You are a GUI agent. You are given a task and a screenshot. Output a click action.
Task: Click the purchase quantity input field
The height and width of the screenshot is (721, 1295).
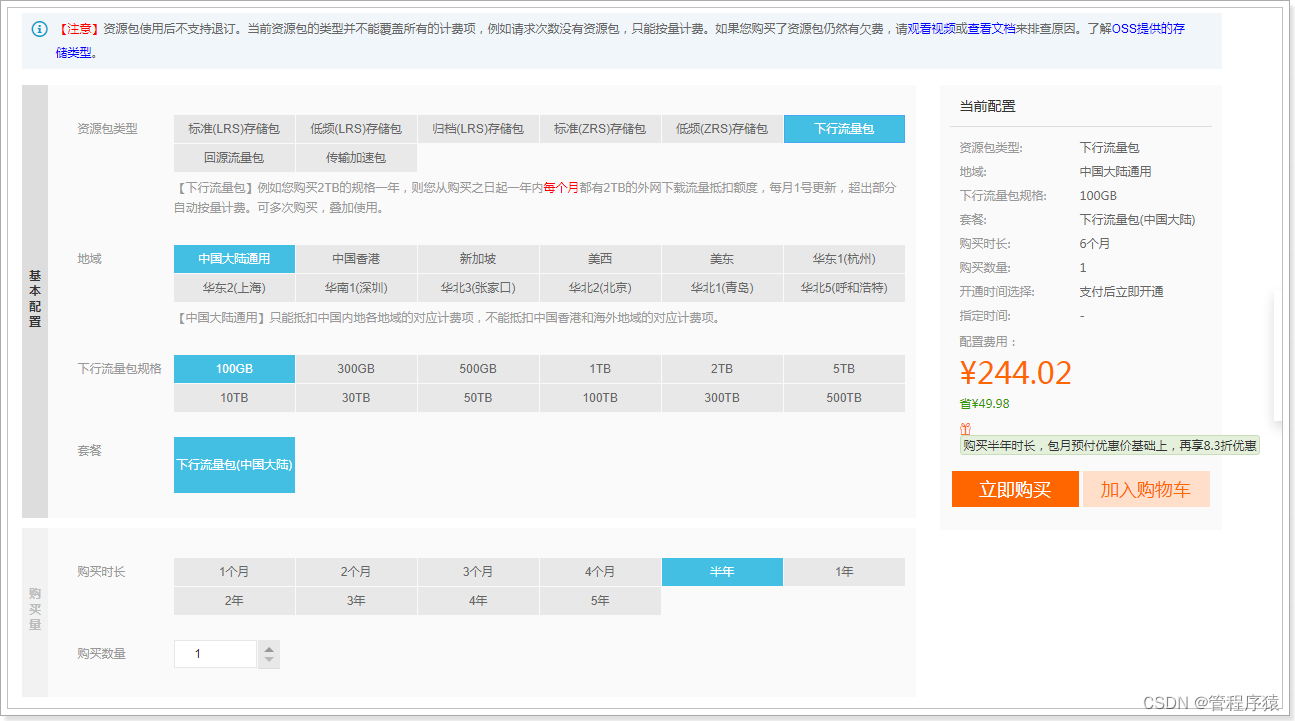click(x=215, y=653)
